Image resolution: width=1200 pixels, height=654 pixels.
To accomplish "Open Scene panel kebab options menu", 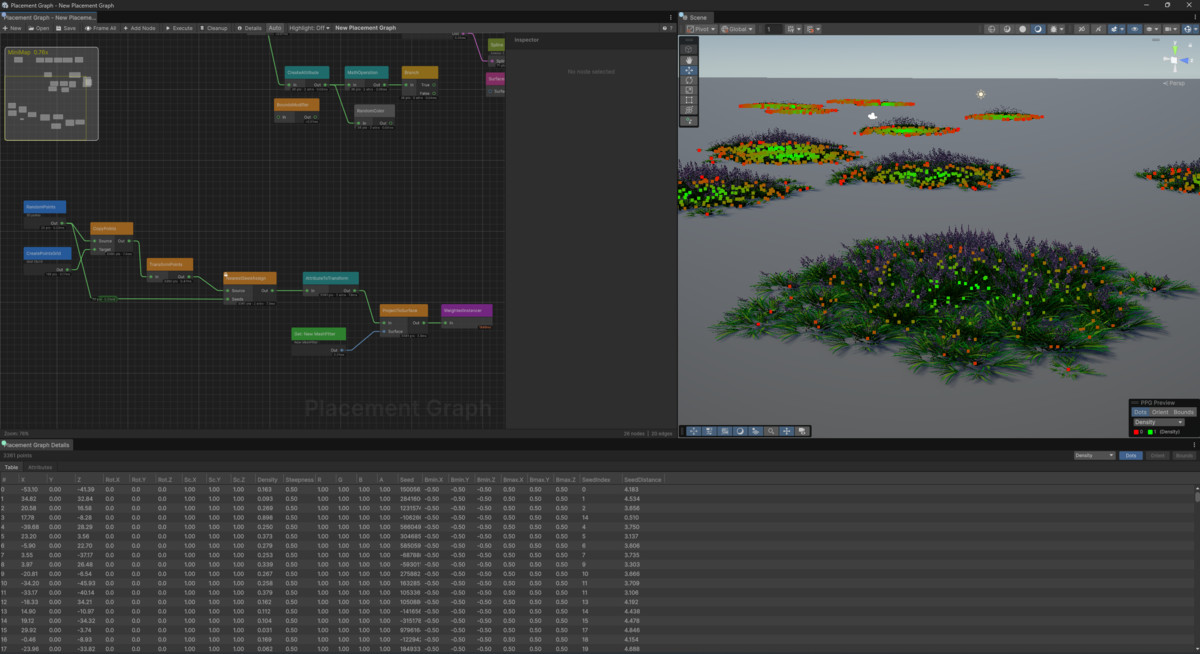I will click(1195, 17).
